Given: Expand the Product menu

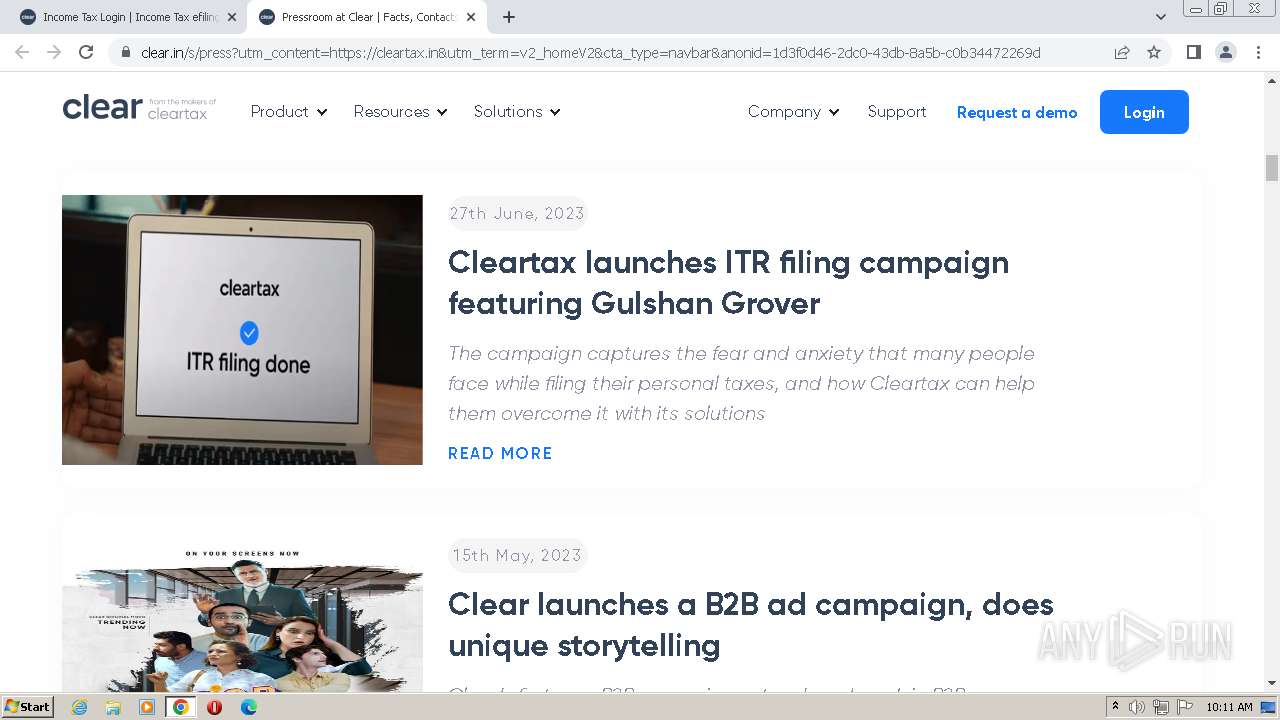Looking at the screenshot, I should [289, 112].
